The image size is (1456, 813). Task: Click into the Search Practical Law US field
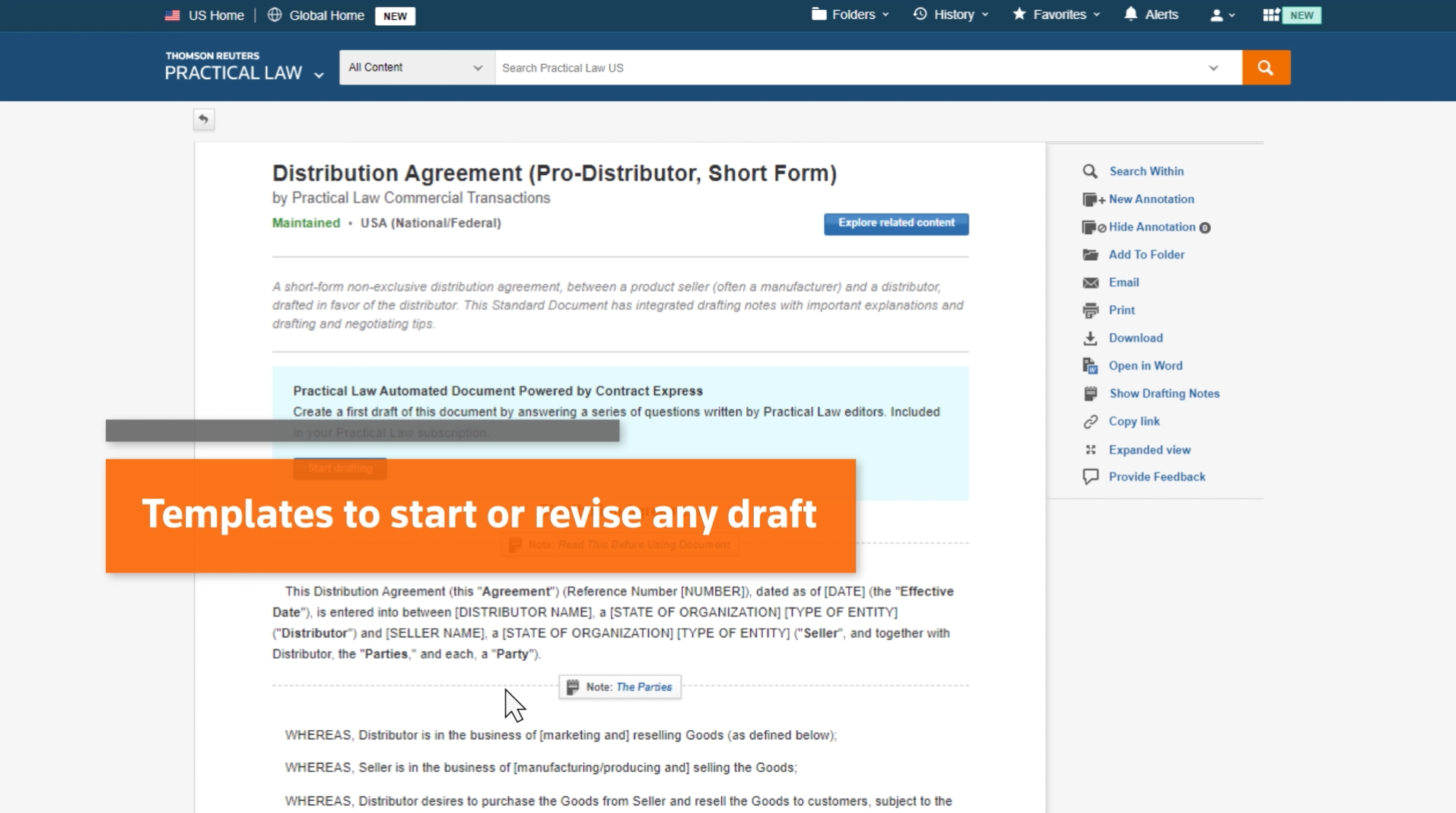tap(844, 68)
